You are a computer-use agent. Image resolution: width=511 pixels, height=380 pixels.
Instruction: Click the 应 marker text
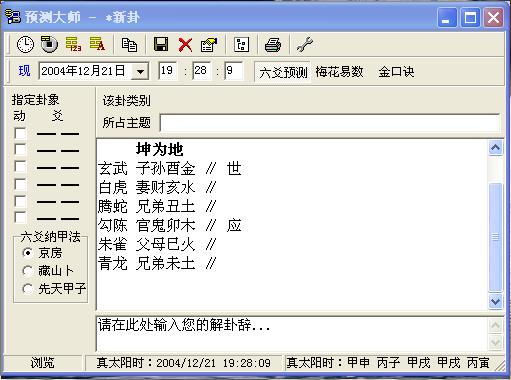coord(234,226)
